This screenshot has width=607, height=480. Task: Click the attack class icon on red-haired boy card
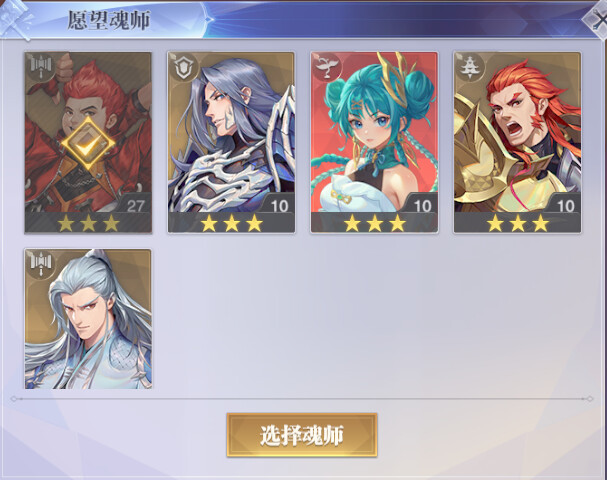pyautogui.click(x=41, y=67)
